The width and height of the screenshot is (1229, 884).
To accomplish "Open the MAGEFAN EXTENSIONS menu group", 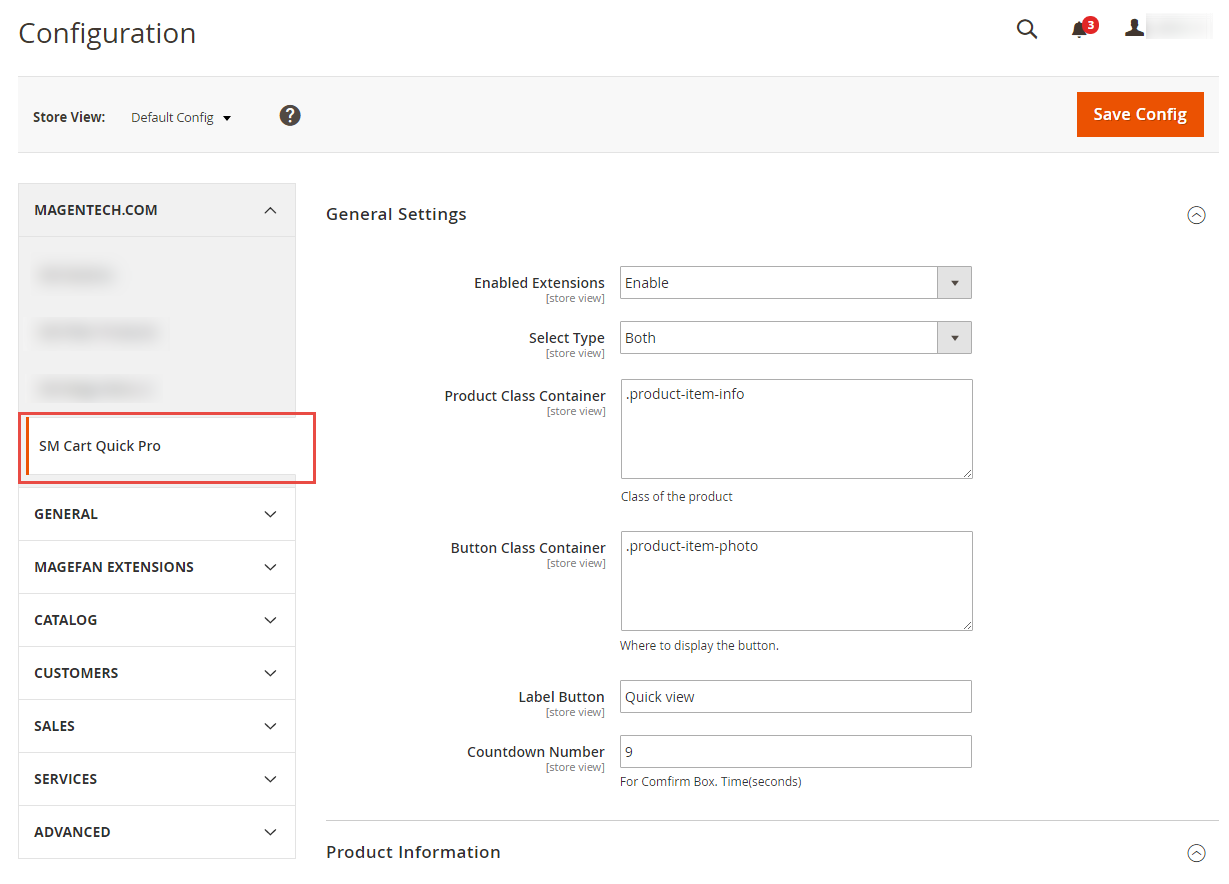I will click(x=157, y=567).
